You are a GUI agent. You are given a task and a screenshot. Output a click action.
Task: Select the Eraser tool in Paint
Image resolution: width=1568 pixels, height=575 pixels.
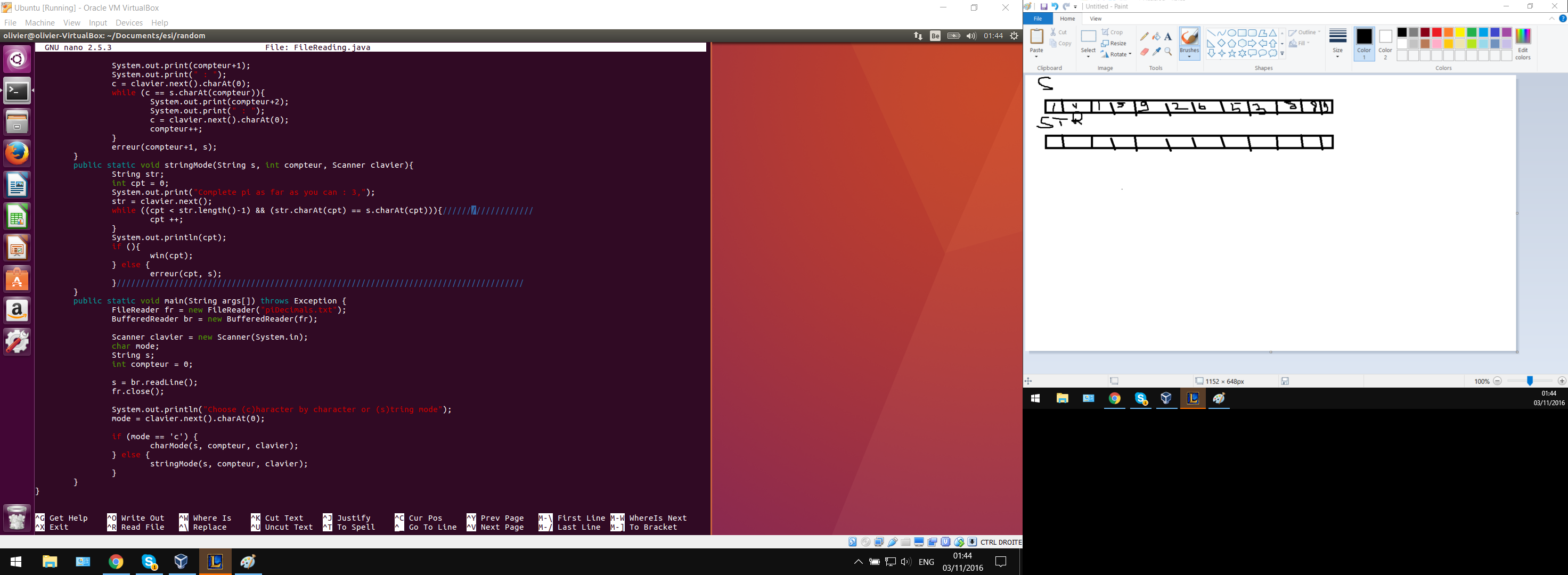(x=1145, y=52)
